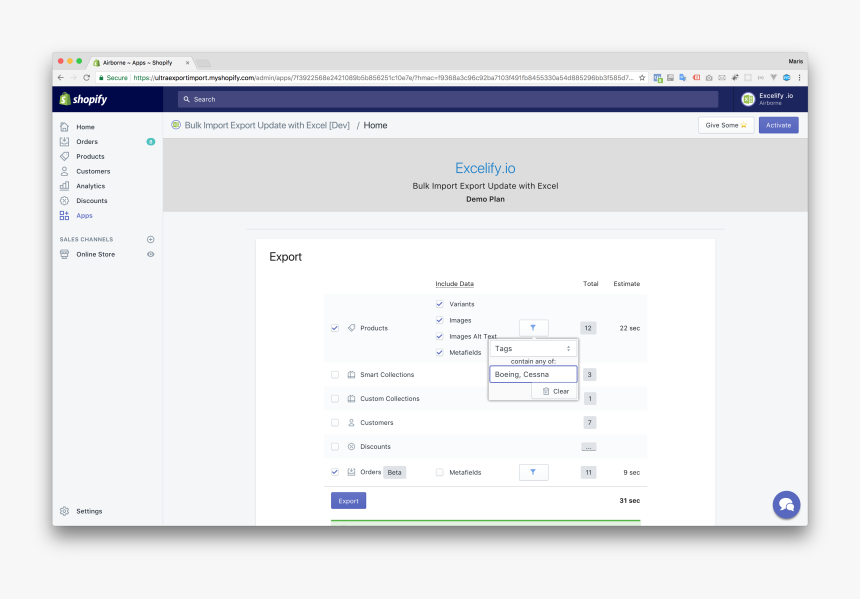
Task: Open Orders in the sidebar
Action: coord(87,142)
